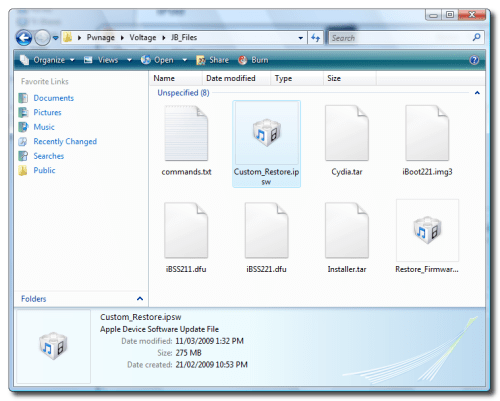Expand arrow between Voltage and JB_Files
The image size is (500, 401).
coord(164,38)
